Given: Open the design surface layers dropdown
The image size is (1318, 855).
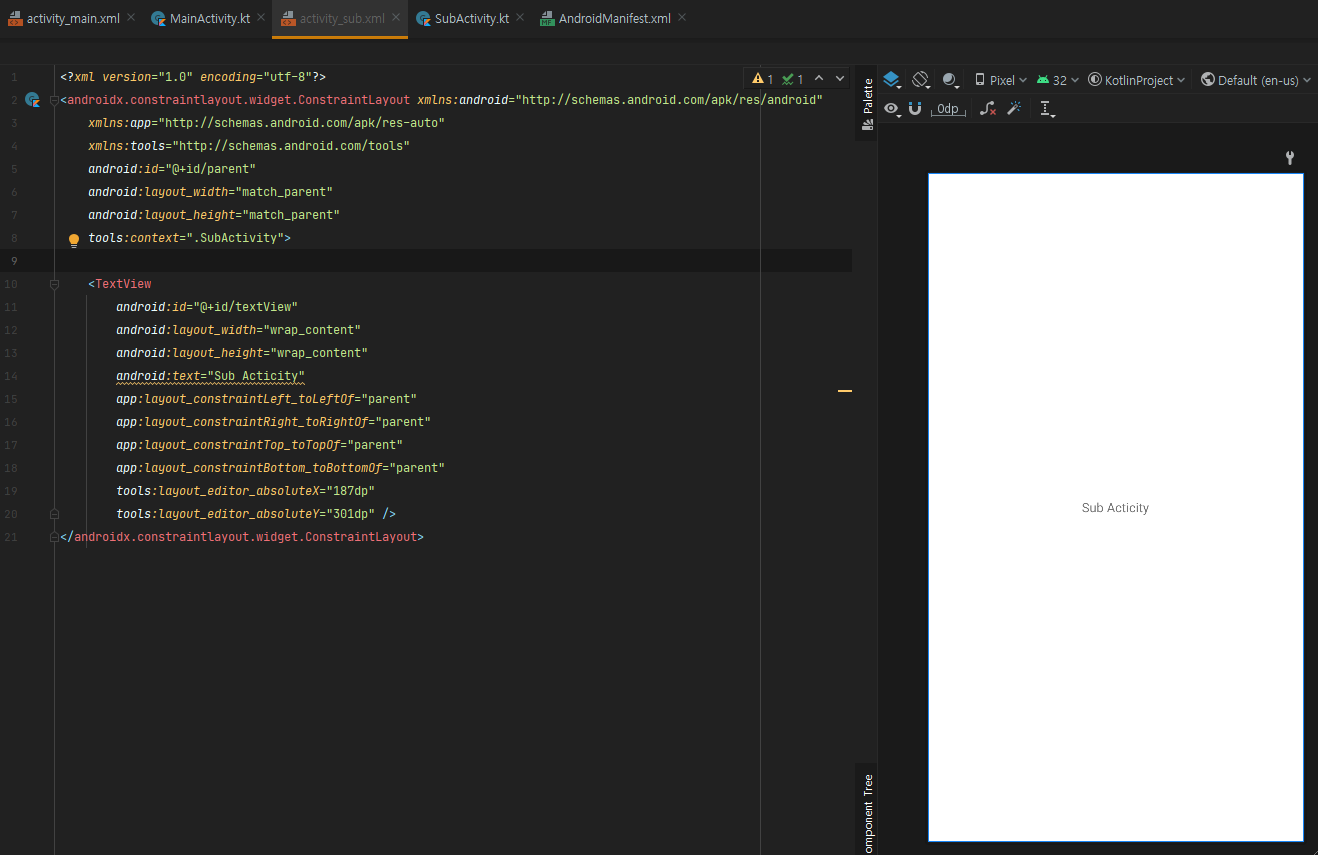Looking at the screenshot, I should click(x=892, y=80).
